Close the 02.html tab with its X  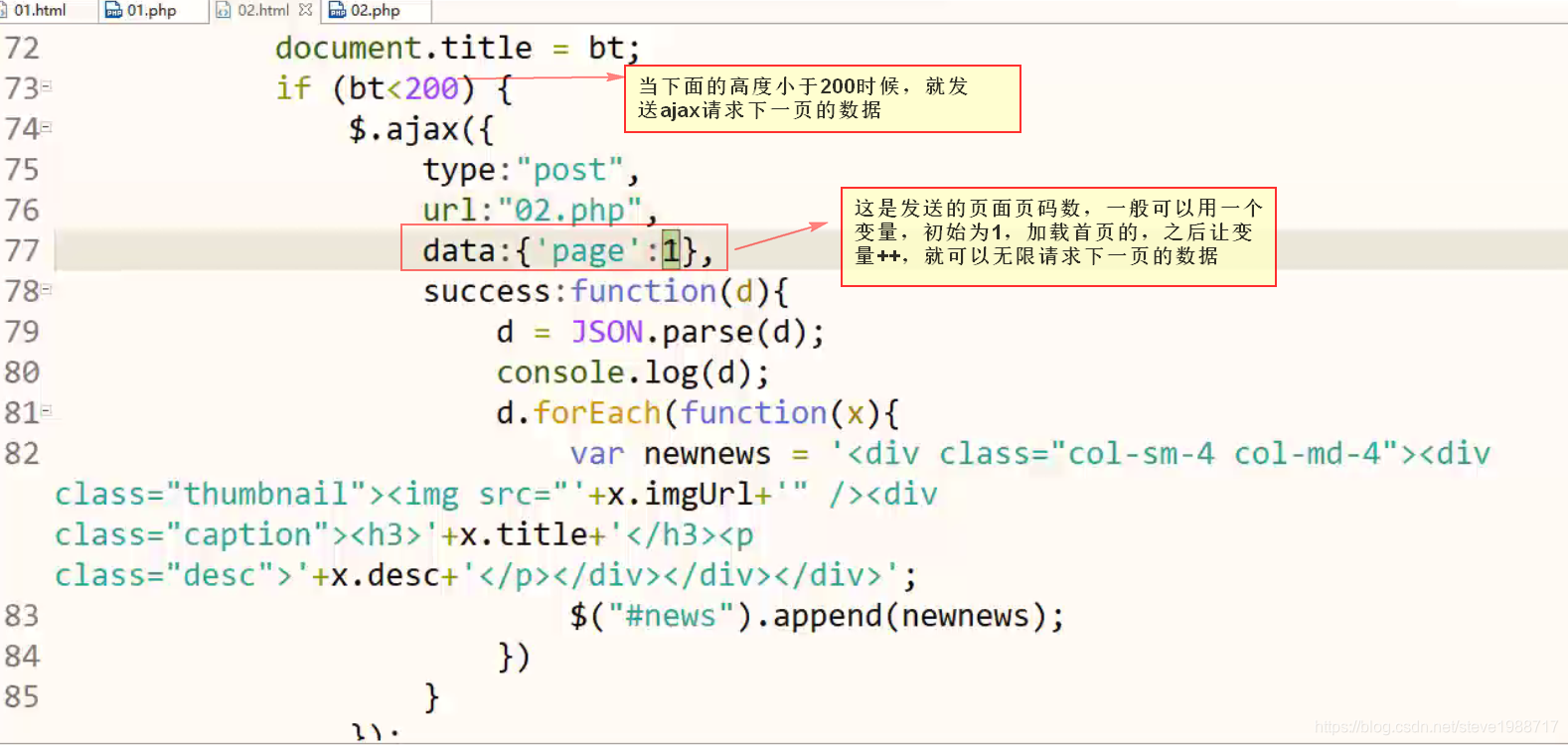tap(305, 10)
